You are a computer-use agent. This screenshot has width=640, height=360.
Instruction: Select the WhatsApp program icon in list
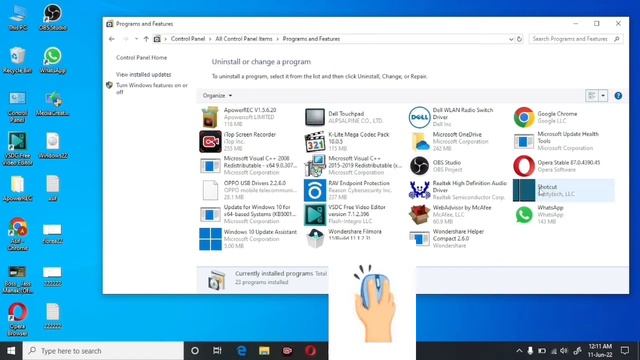pyautogui.click(x=524, y=215)
